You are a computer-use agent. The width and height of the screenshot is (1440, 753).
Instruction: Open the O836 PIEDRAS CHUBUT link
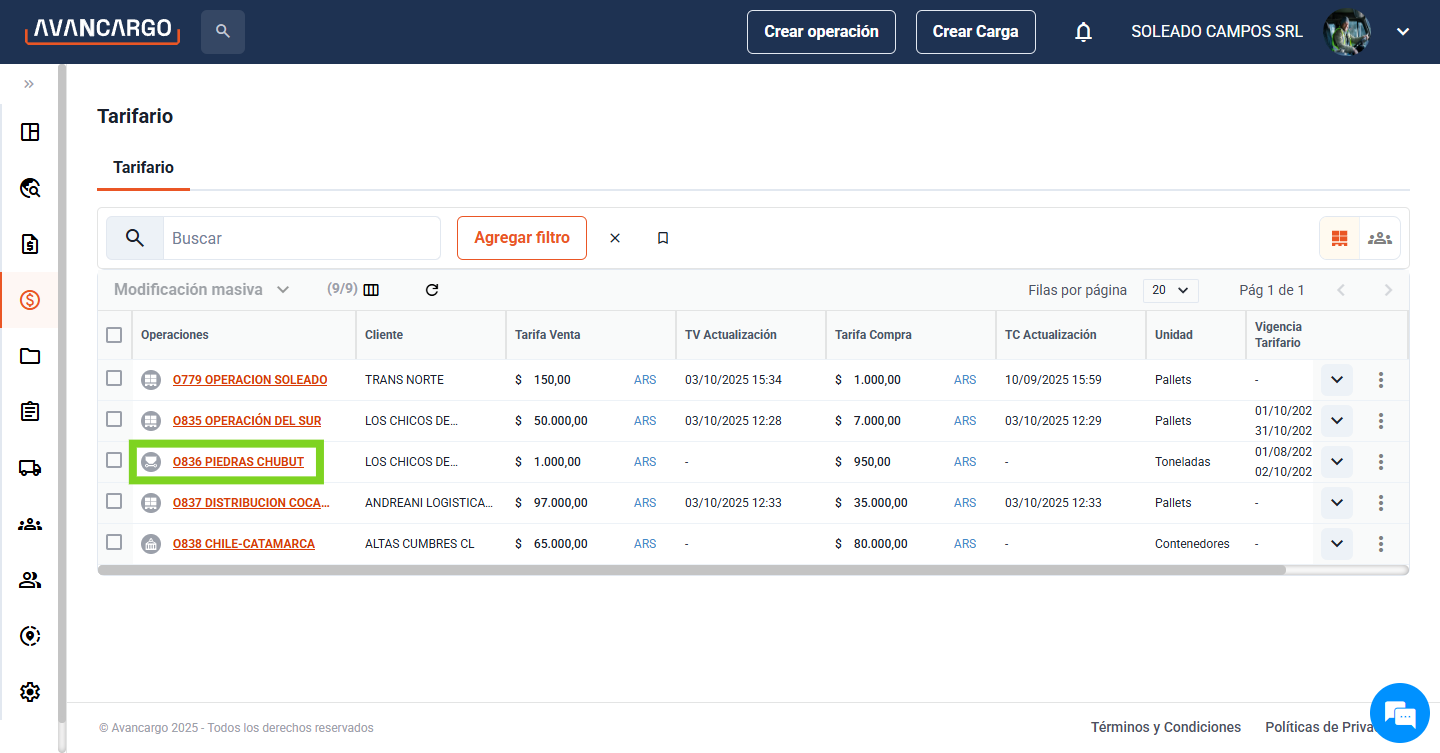click(x=238, y=462)
